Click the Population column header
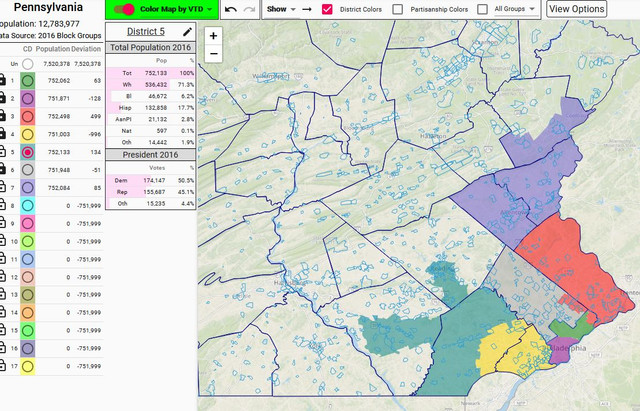The height and width of the screenshot is (411, 640). tap(53, 49)
